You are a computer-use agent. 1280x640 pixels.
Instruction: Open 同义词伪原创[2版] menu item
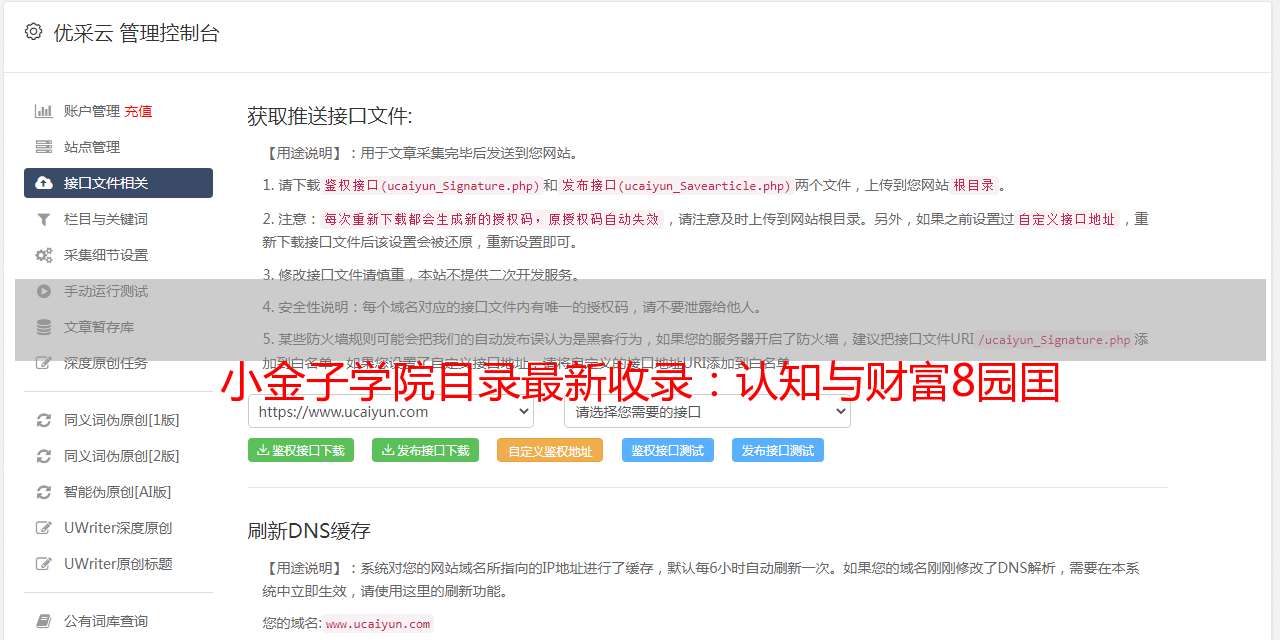(x=118, y=456)
